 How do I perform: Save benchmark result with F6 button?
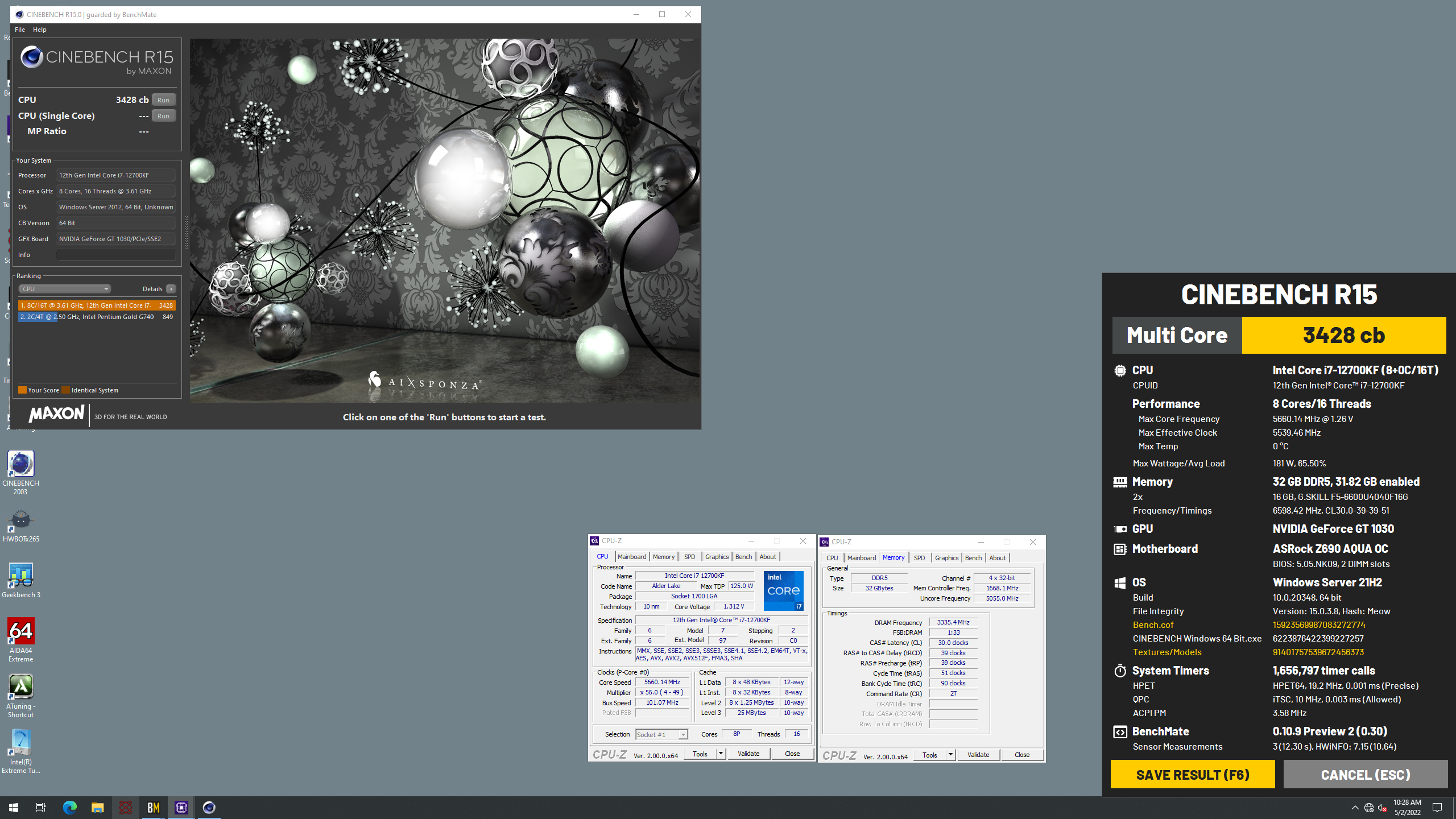[x=1193, y=775]
